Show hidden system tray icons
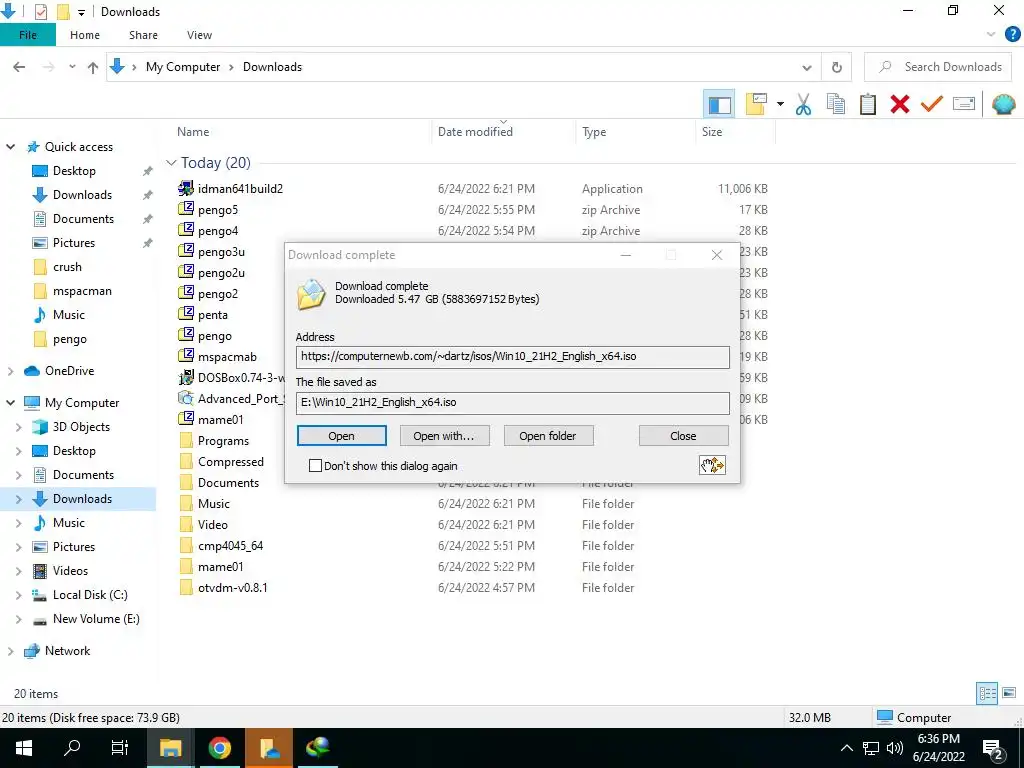Viewport: 1024px width, 768px height. [x=846, y=748]
